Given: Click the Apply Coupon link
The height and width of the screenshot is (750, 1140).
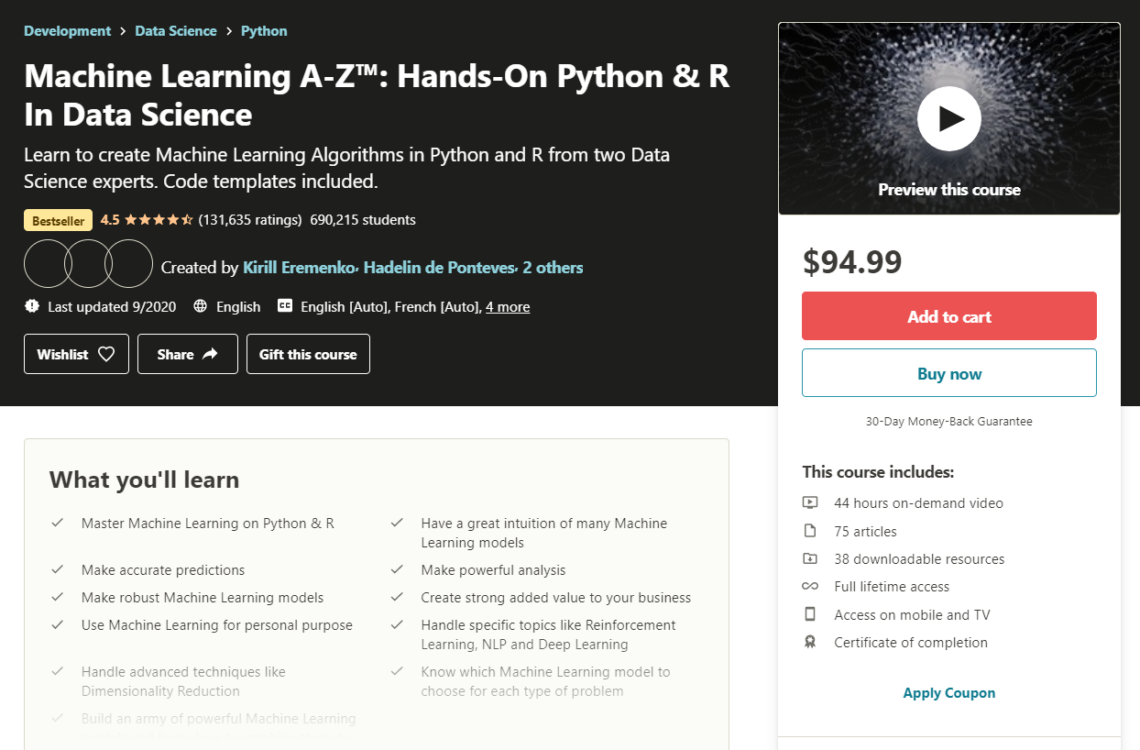Looking at the screenshot, I should (x=948, y=692).
